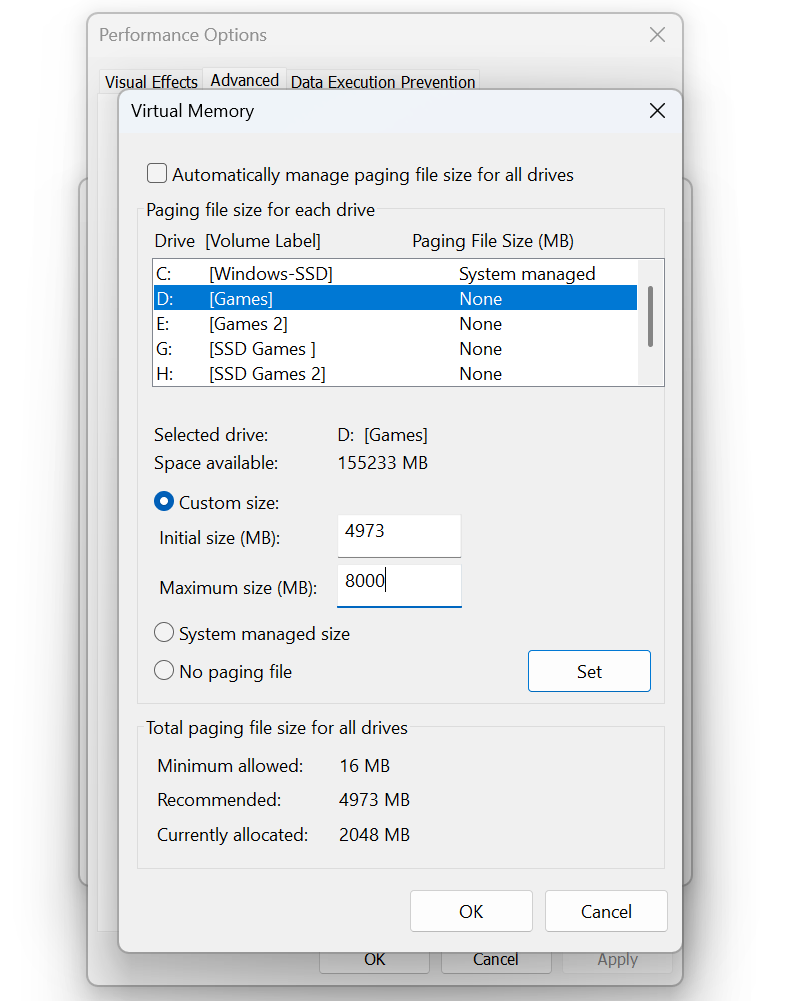Close the Virtual Memory dialog
Image resolution: width=786 pixels, height=1001 pixels.
657,111
